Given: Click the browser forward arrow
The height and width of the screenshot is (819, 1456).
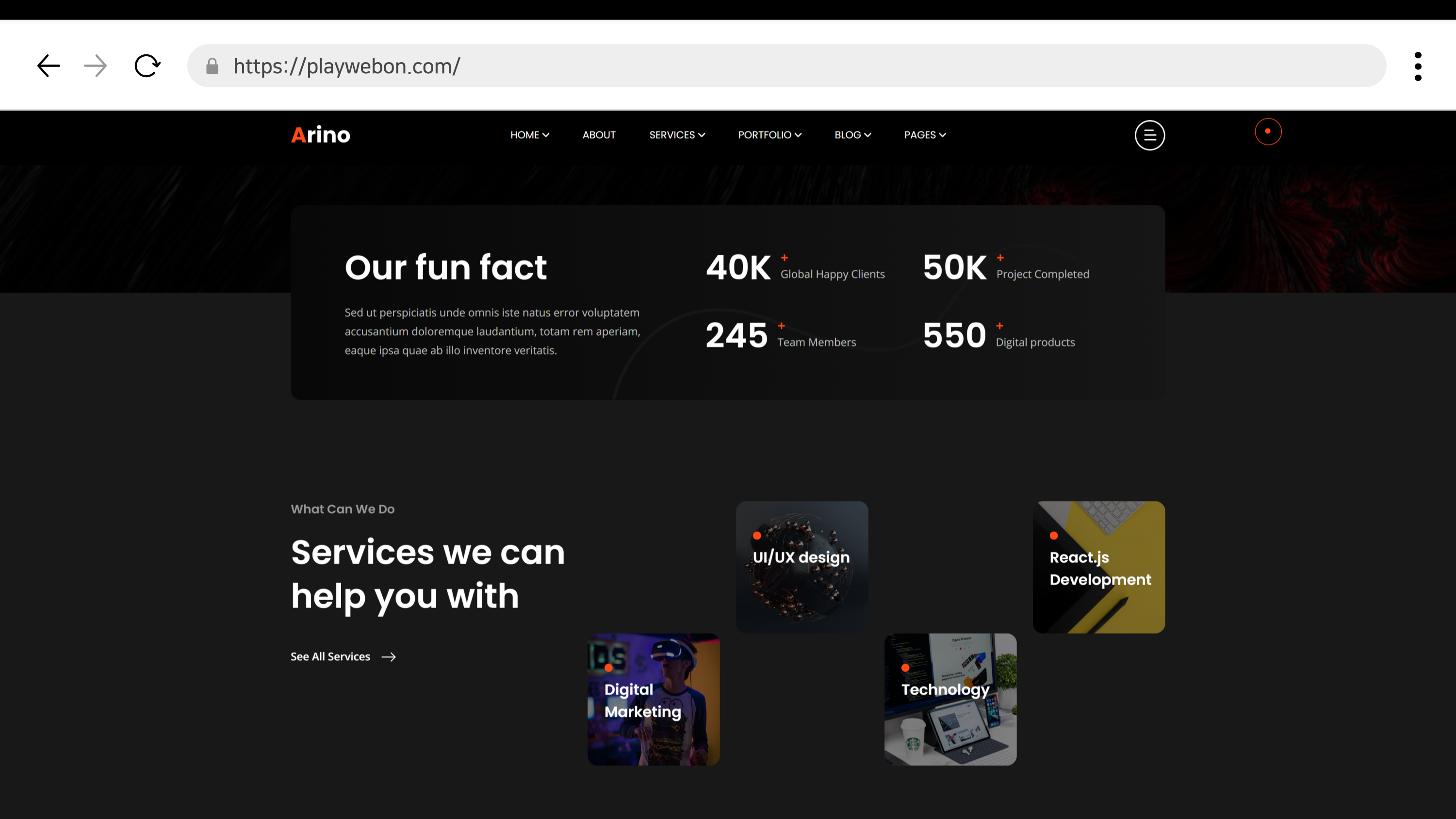Looking at the screenshot, I should (95, 66).
